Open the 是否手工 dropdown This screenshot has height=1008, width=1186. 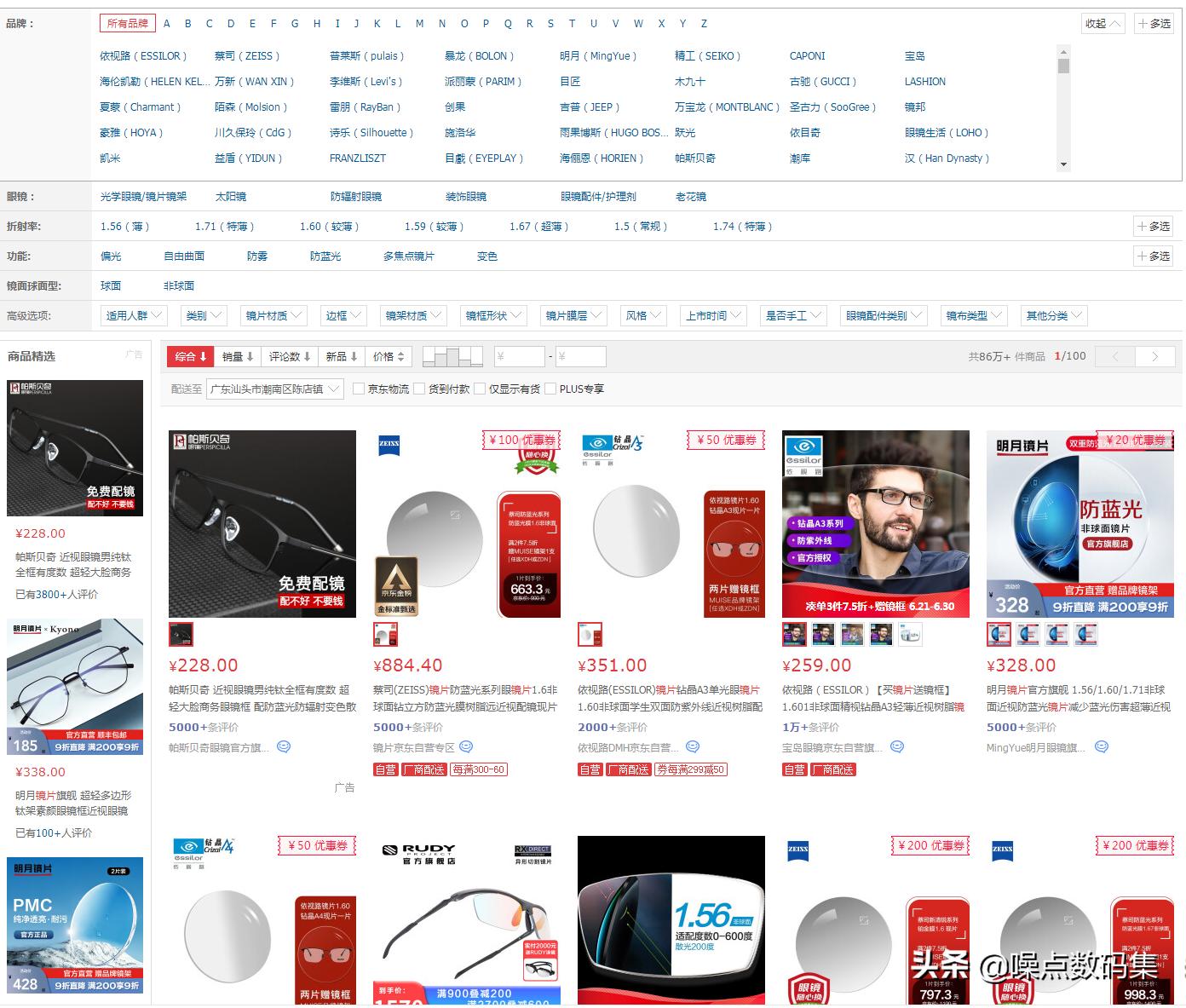point(794,316)
